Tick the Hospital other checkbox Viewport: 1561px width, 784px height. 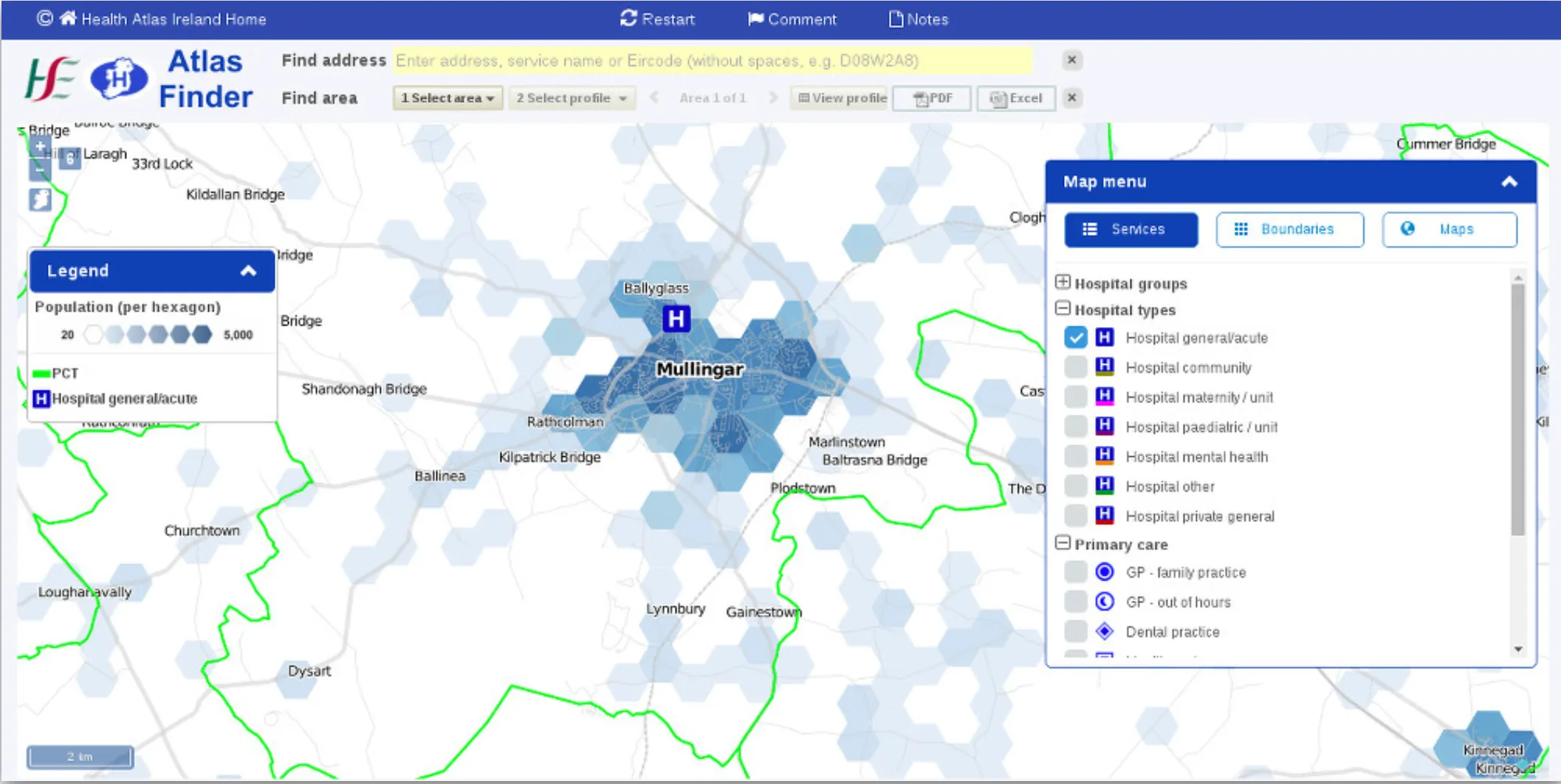[1076, 486]
